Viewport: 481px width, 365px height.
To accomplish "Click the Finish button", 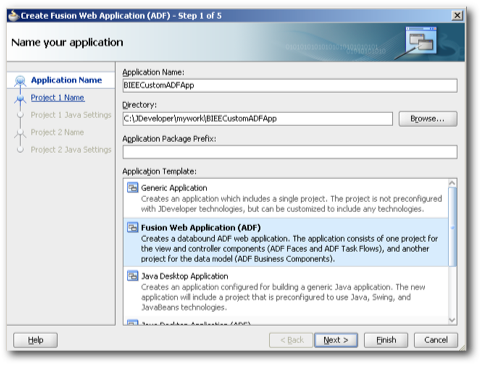I will [386, 340].
